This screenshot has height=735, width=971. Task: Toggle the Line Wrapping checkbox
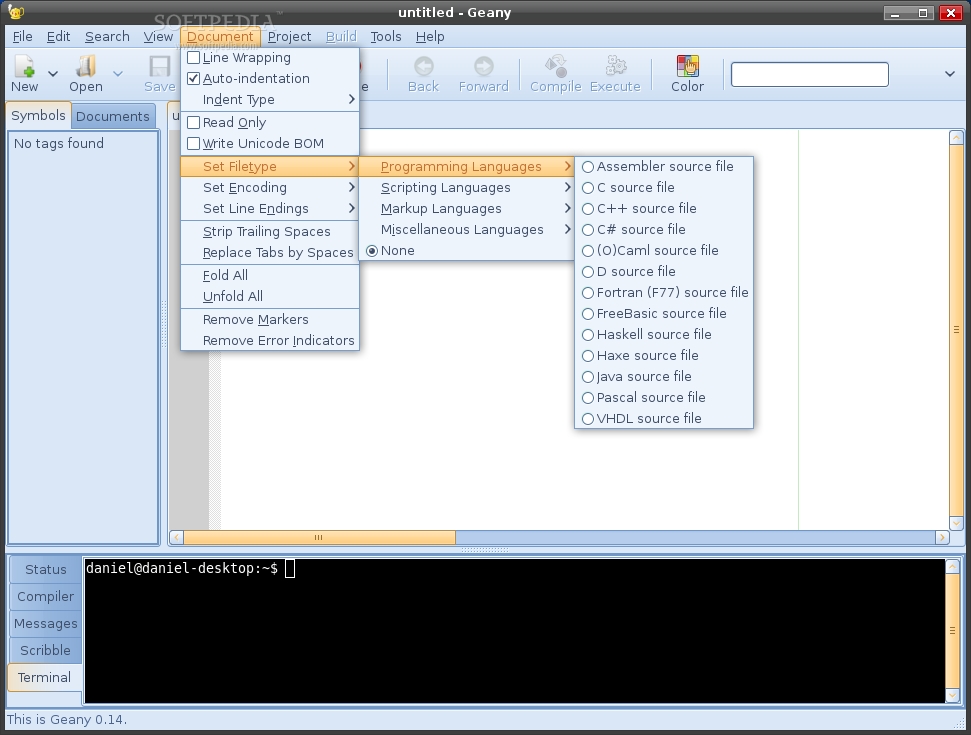[x=193, y=58]
